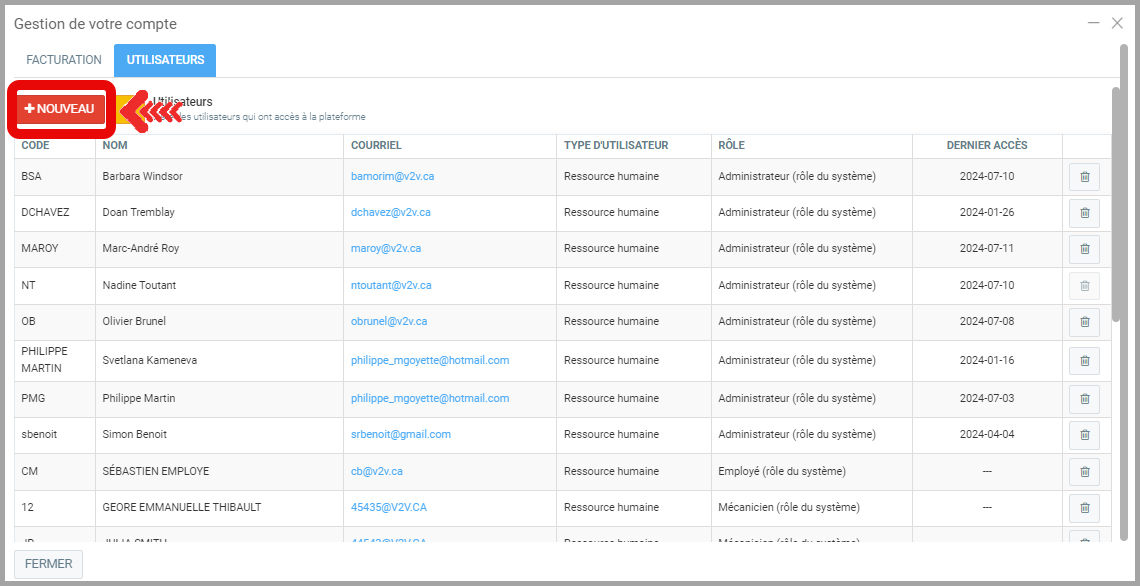Click trash icon for Simon Benoit

(x=1084, y=435)
